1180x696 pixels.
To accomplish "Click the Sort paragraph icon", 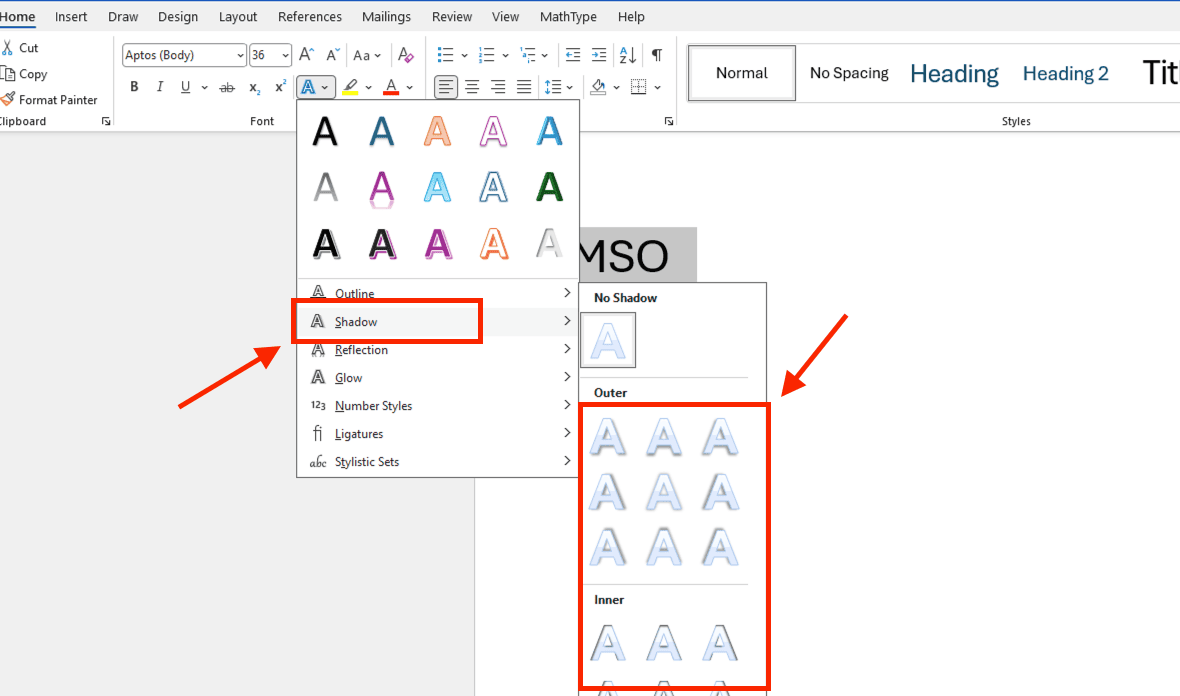I will point(627,55).
